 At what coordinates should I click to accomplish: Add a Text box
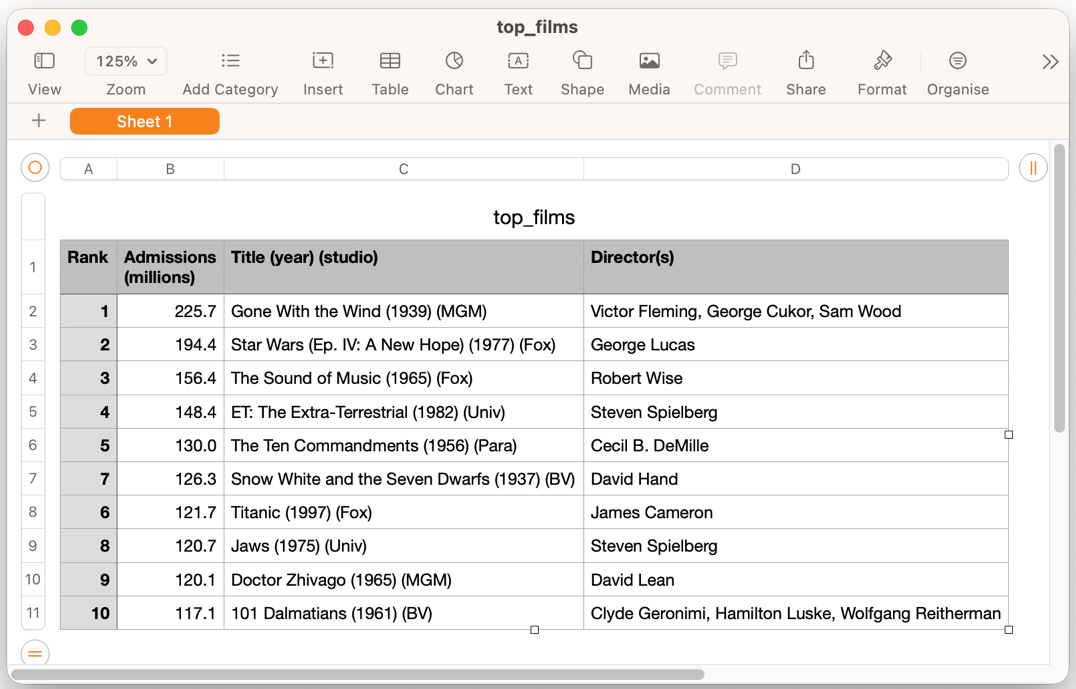(518, 73)
